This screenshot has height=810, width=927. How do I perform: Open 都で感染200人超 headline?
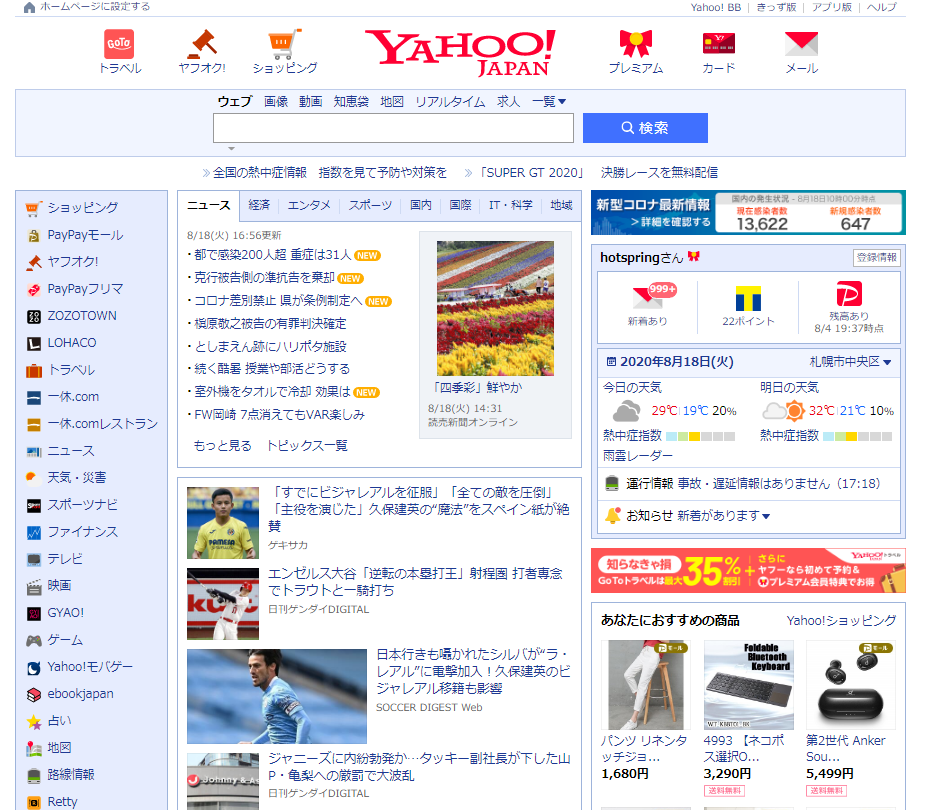click(273, 255)
